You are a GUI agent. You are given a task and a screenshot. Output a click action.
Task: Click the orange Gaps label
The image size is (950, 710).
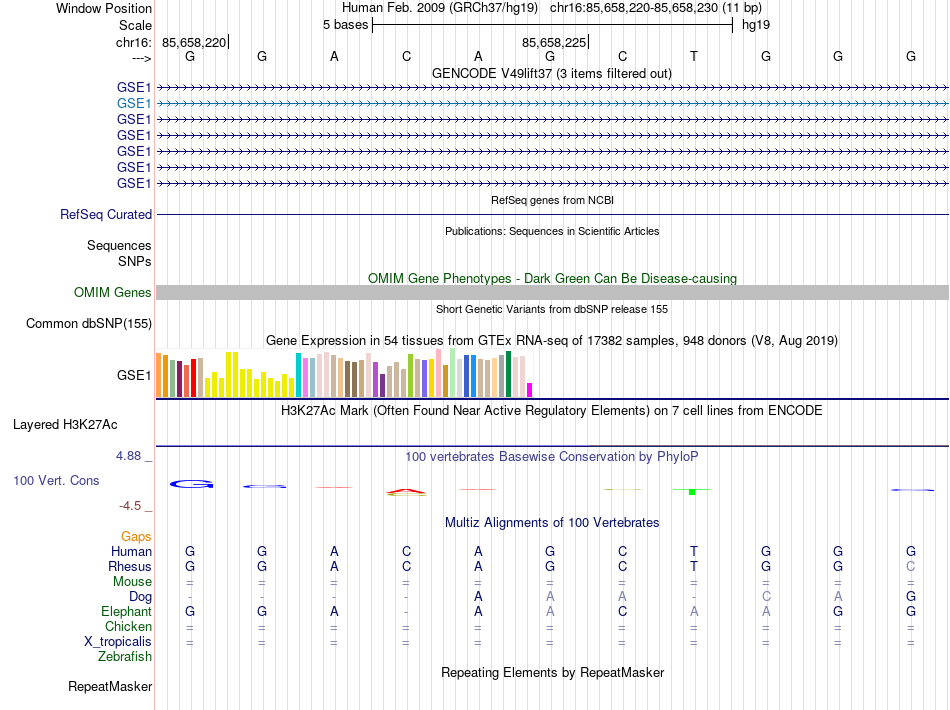[136, 536]
